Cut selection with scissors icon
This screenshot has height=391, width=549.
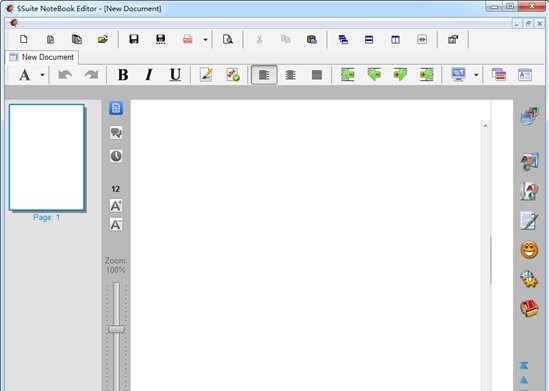[x=259, y=39]
